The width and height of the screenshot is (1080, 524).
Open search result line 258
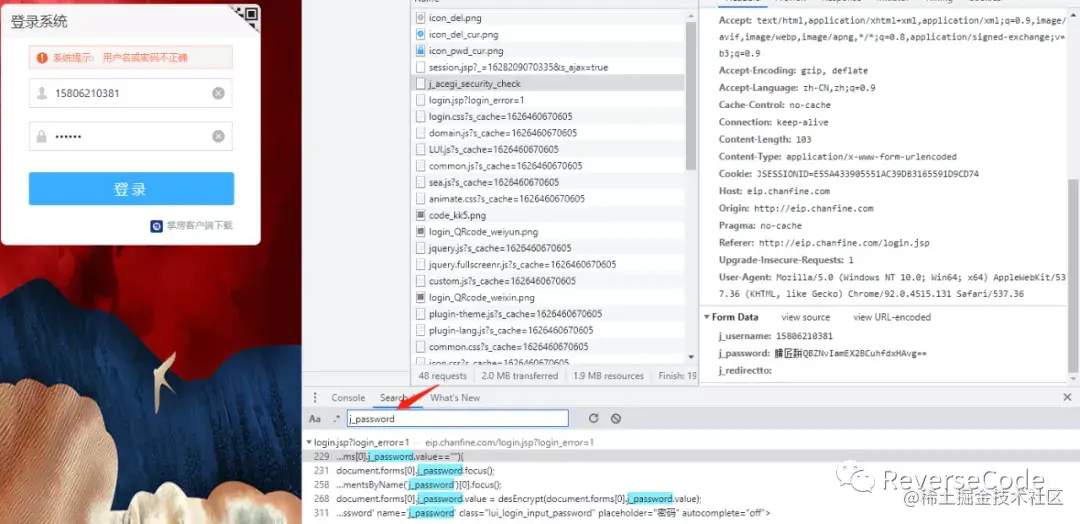(x=691, y=485)
